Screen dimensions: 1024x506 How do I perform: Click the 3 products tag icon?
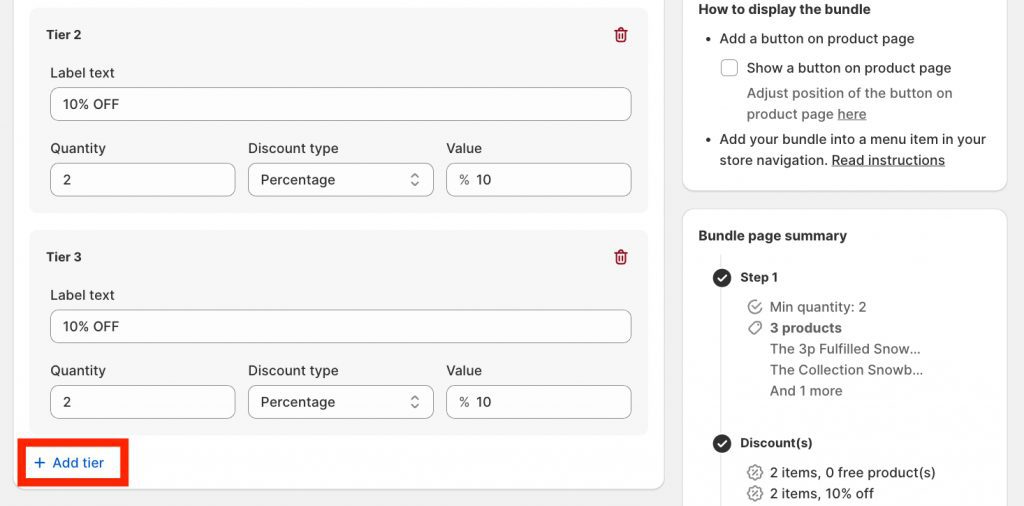(755, 328)
